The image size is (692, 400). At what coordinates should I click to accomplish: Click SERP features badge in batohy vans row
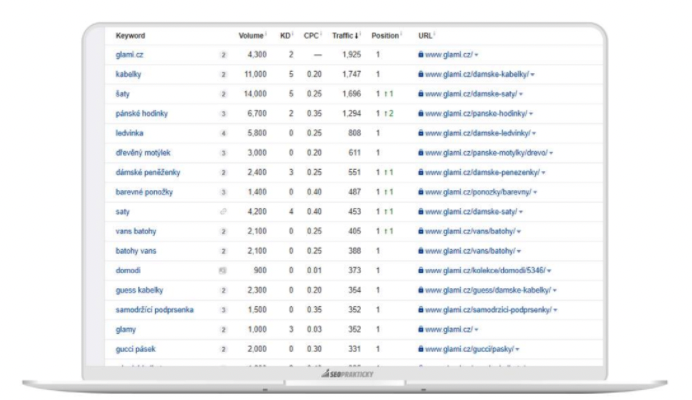[x=223, y=251]
